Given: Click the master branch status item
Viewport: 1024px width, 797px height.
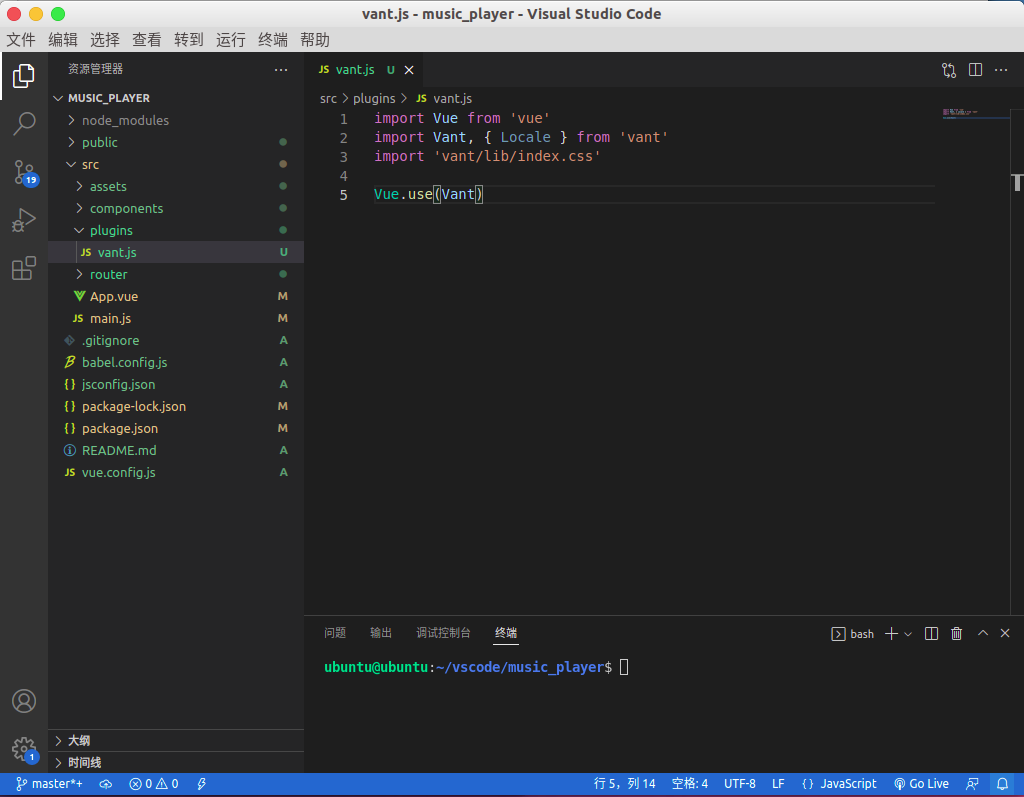Looking at the screenshot, I should click(x=50, y=784).
